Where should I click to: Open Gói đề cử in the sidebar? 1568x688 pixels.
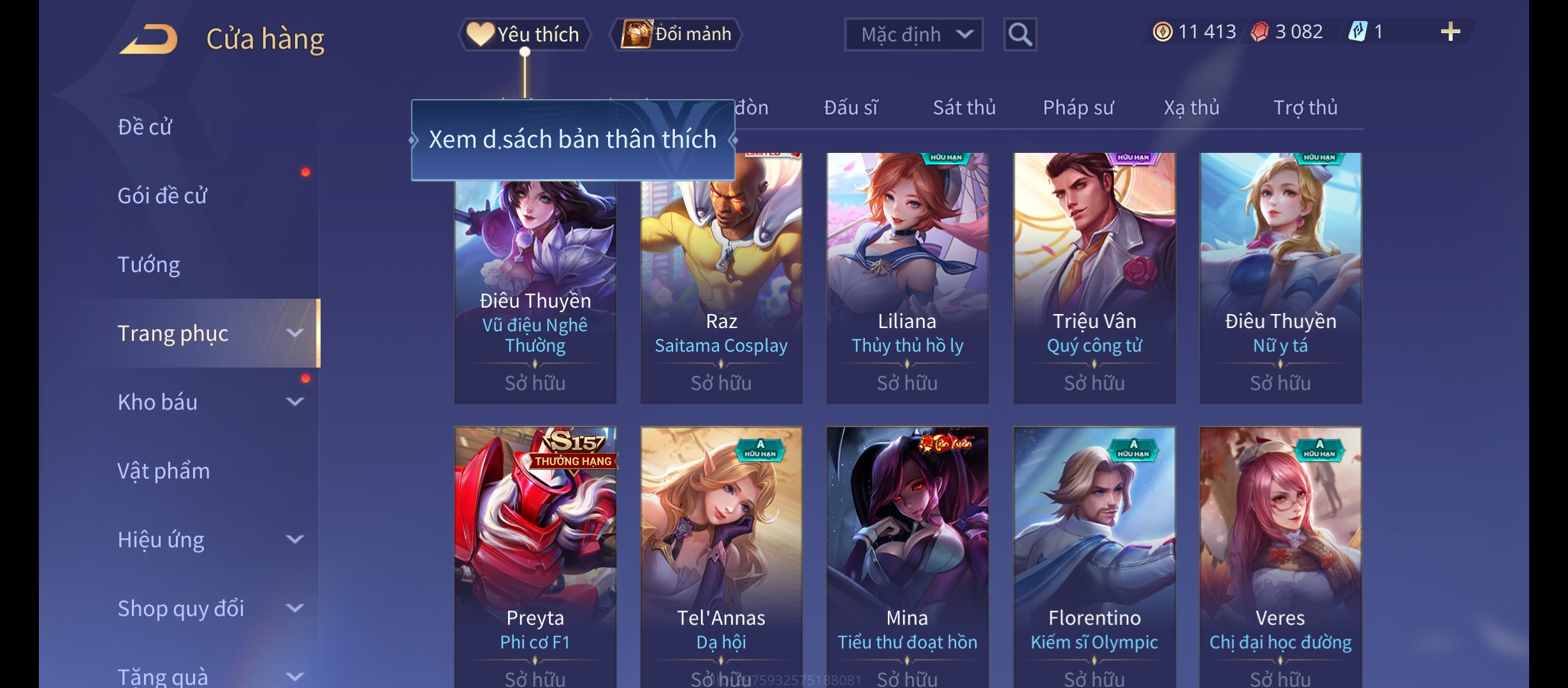coord(162,196)
